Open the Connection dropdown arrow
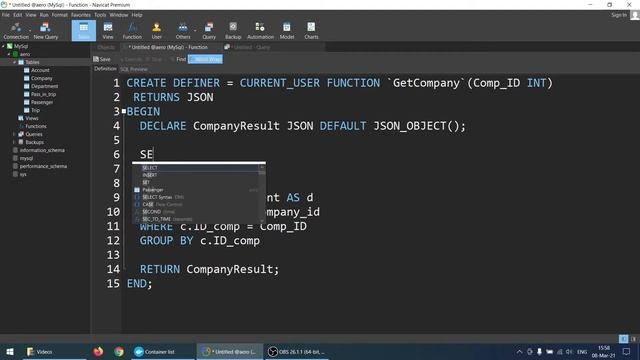Viewport: 640px width, 360px height. (30, 30)
